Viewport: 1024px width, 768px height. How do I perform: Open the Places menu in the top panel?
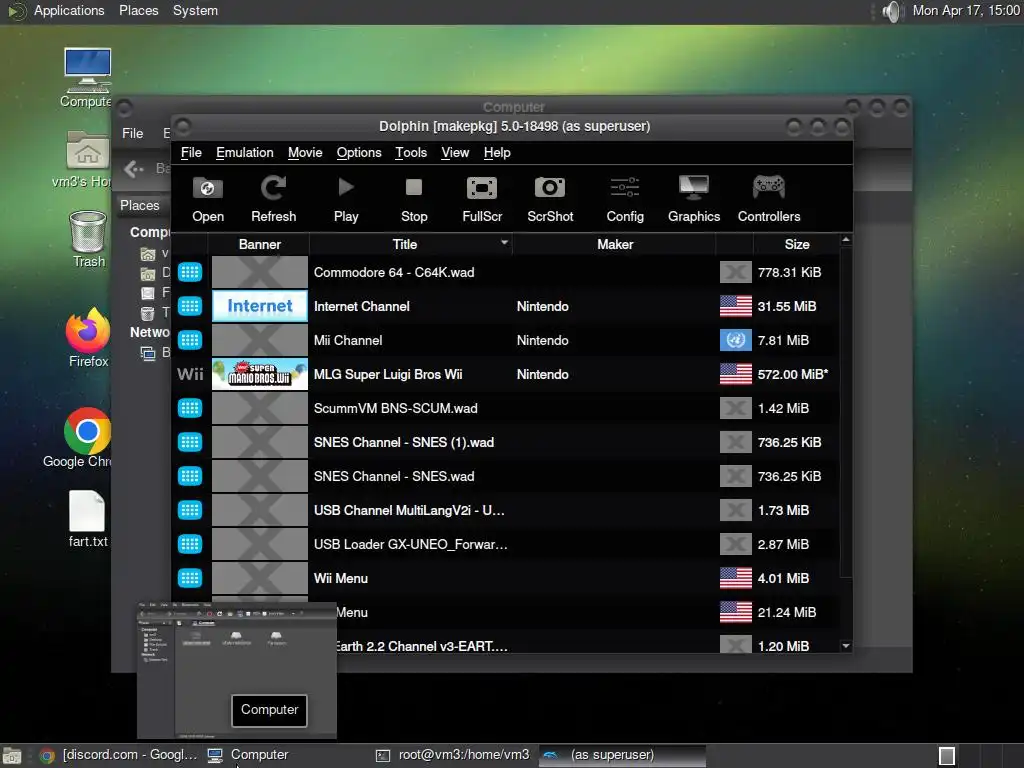point(138,10)
